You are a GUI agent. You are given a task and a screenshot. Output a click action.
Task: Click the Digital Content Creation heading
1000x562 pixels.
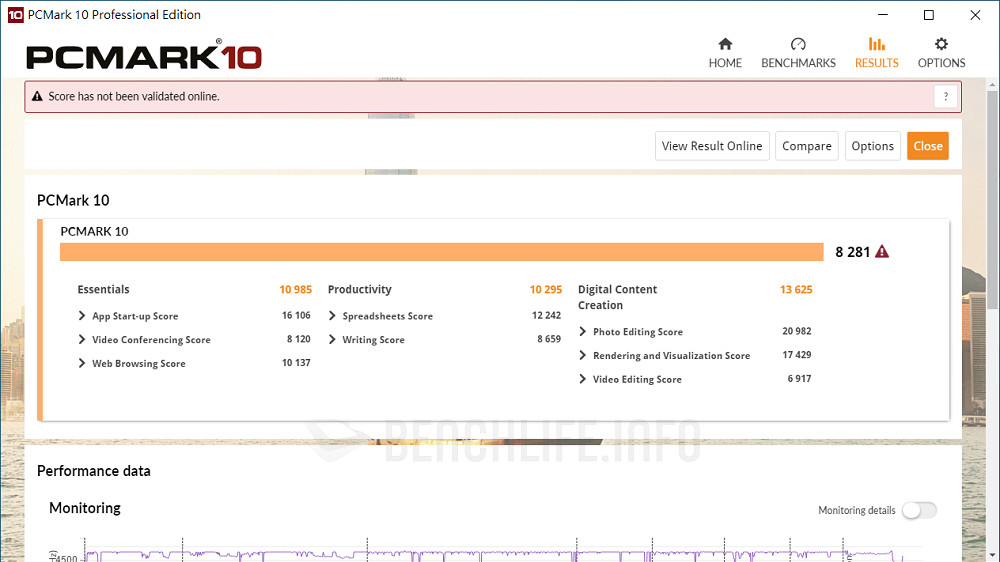[617, 297]
